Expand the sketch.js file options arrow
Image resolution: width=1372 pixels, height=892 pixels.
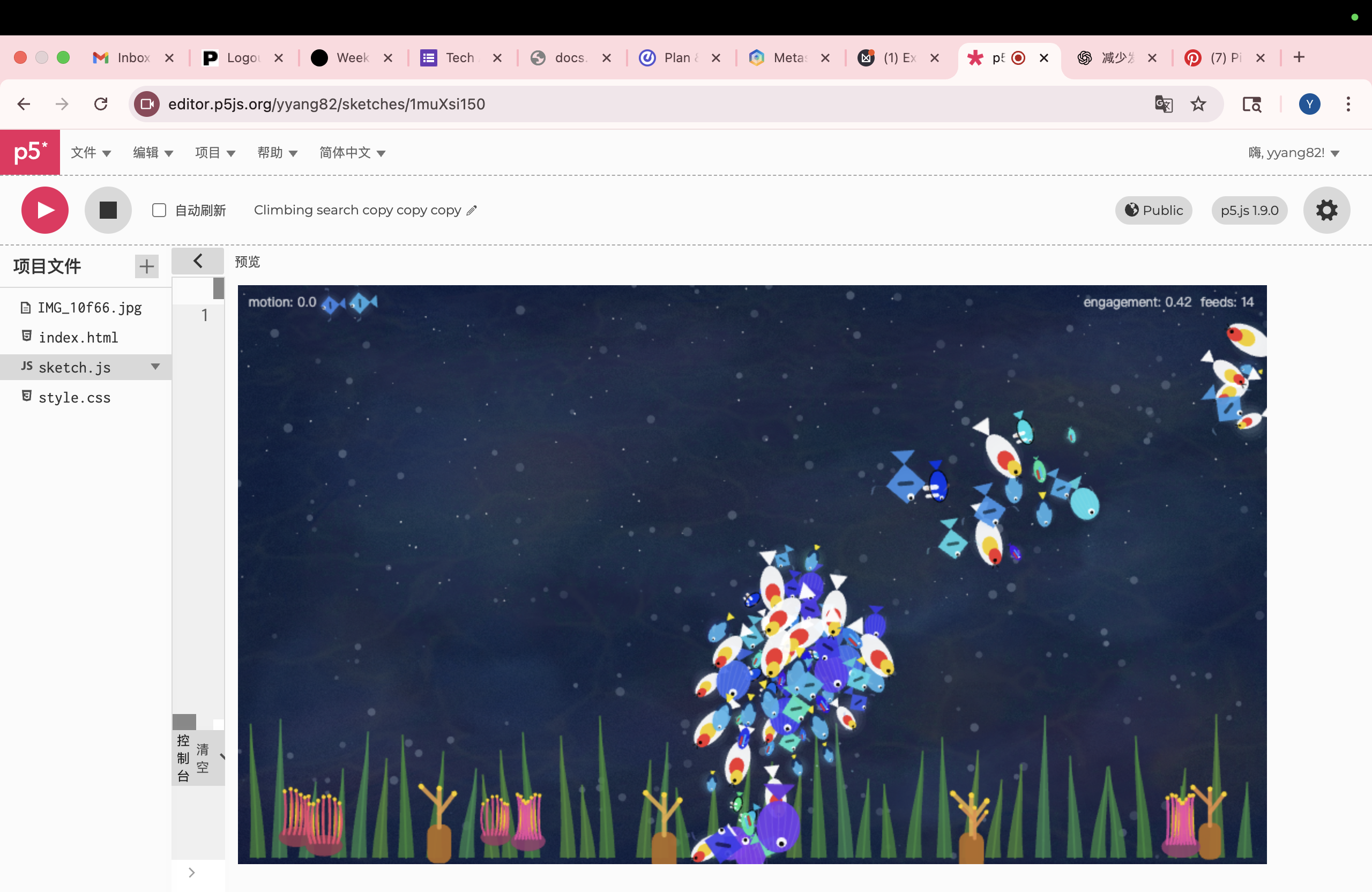coord(155,367)
